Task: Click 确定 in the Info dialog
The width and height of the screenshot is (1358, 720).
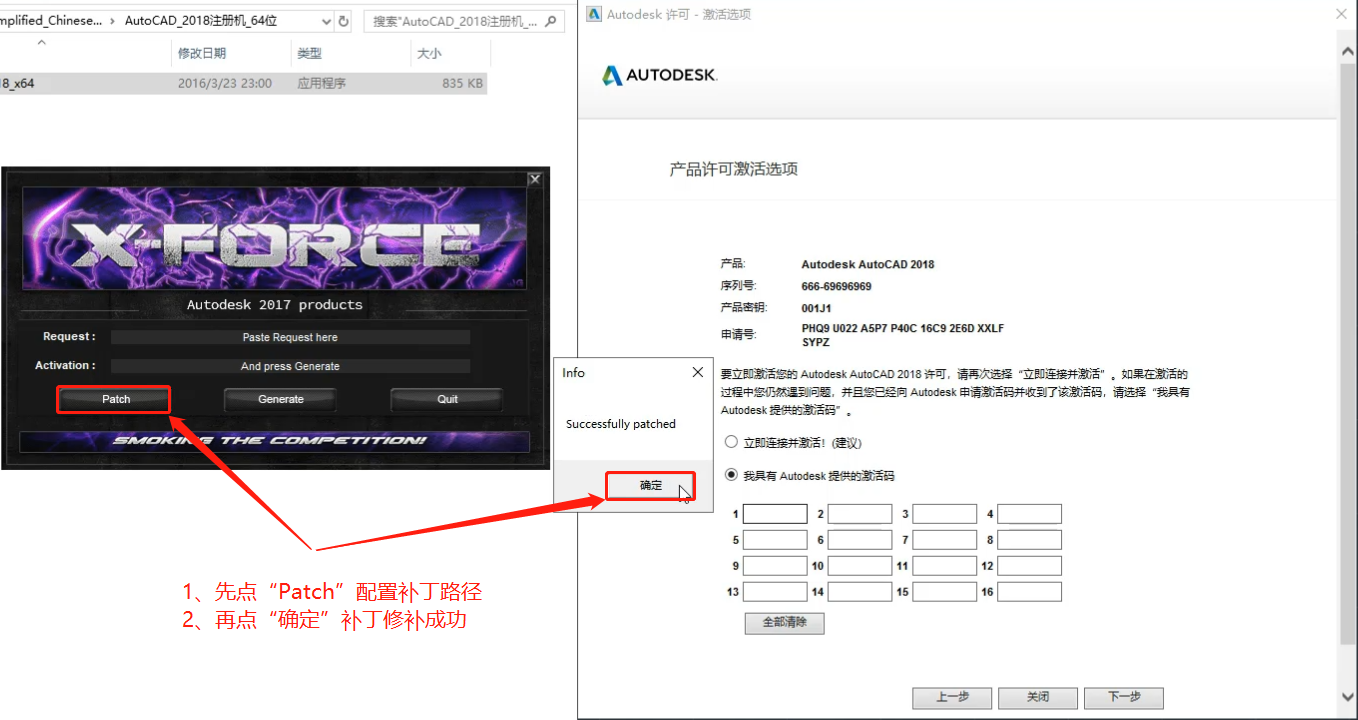Action: (x=649, y=485)
